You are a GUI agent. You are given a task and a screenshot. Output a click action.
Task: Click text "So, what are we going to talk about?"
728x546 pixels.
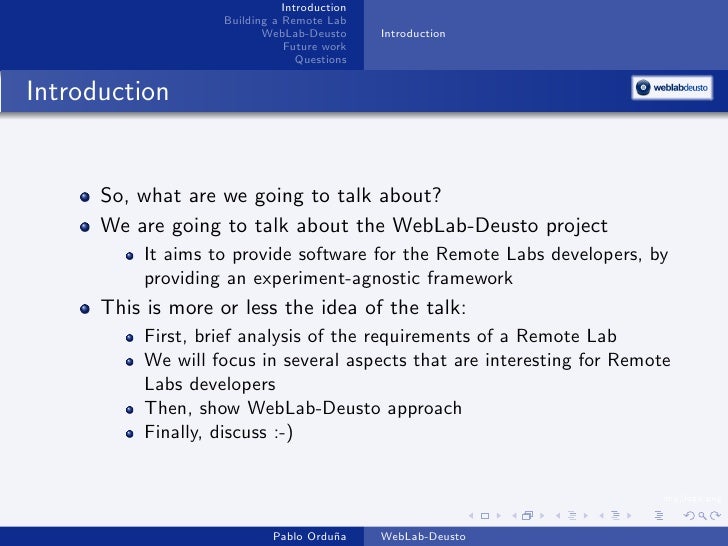pyautogui.click(x=271, y=196)
